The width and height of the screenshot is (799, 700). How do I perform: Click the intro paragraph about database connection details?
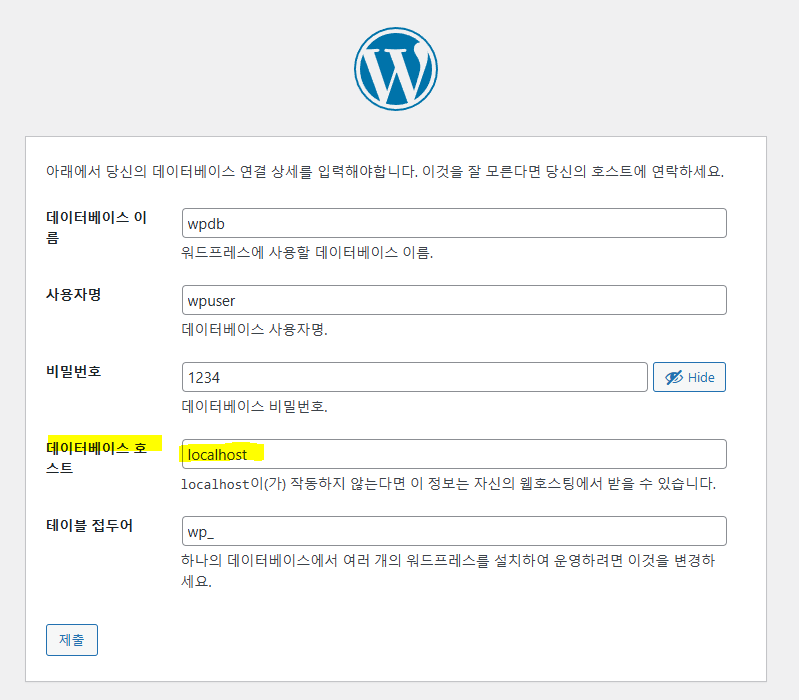click(385, 171)
